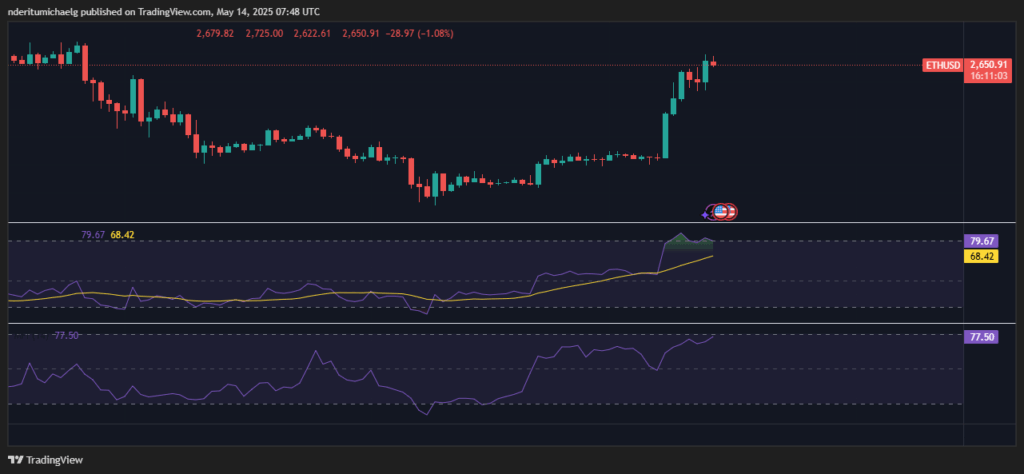
Task: Click the purple 79.67 right axis label
Action: point(981,241)
